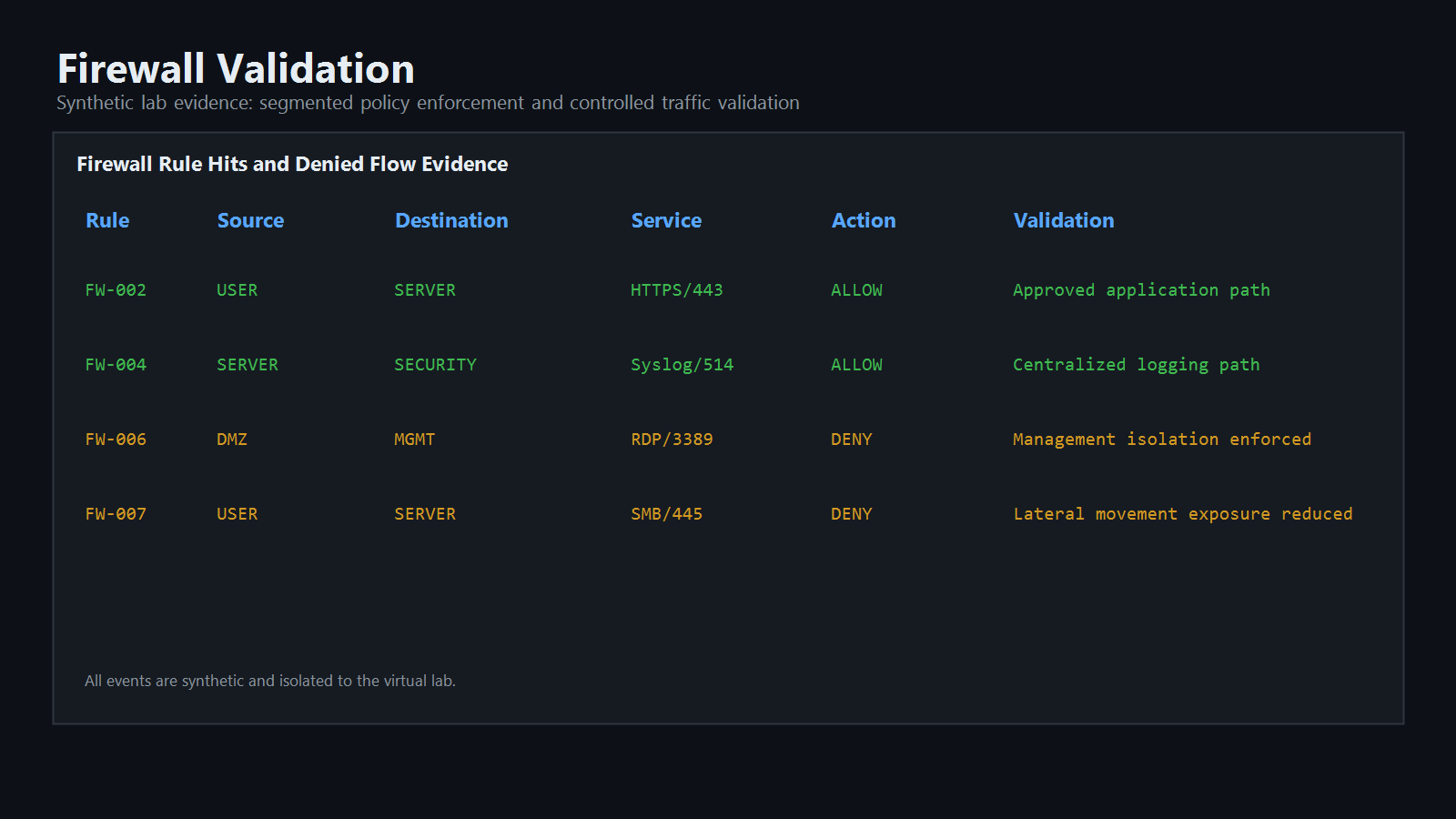Click 'Firewall Rule Hits and Denied Flow Evidence' heading
Viewport: 1456px width, 819px height.
click(x=292, y=164)
